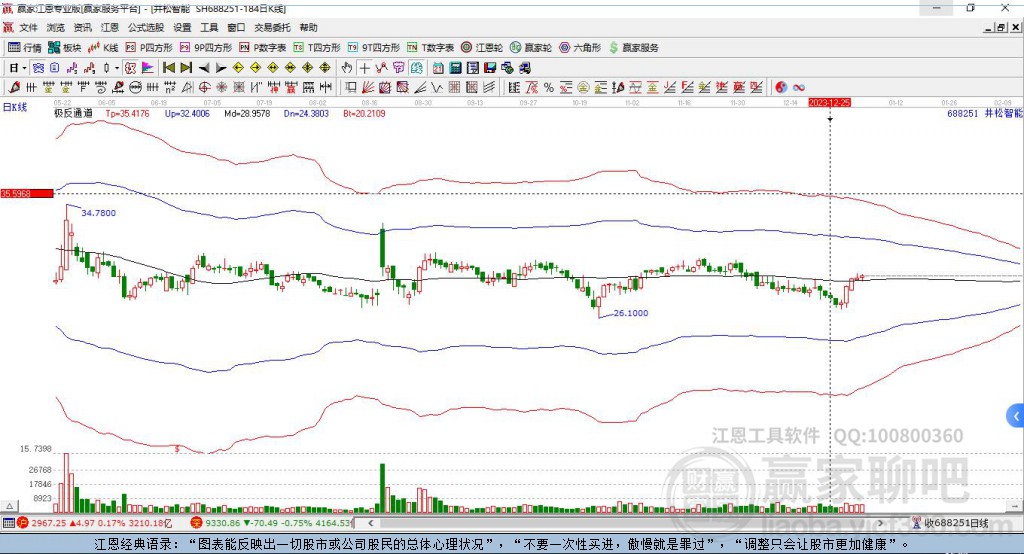The image size is (1024, 554).
Task: Click the 26.1000 low price label
Action: (x=631, y=313)
